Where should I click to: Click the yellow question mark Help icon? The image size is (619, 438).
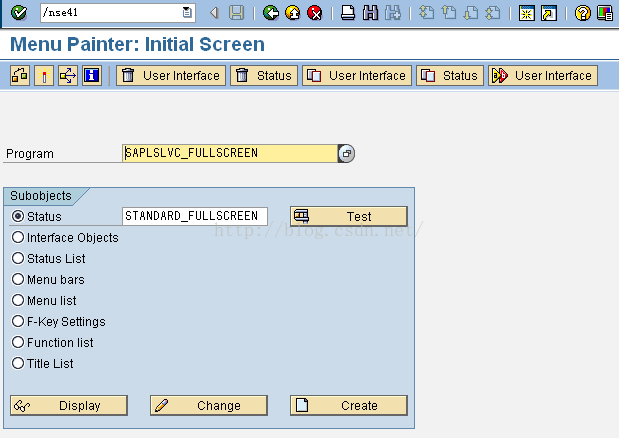pyautogui.click(x=583, y=13)
